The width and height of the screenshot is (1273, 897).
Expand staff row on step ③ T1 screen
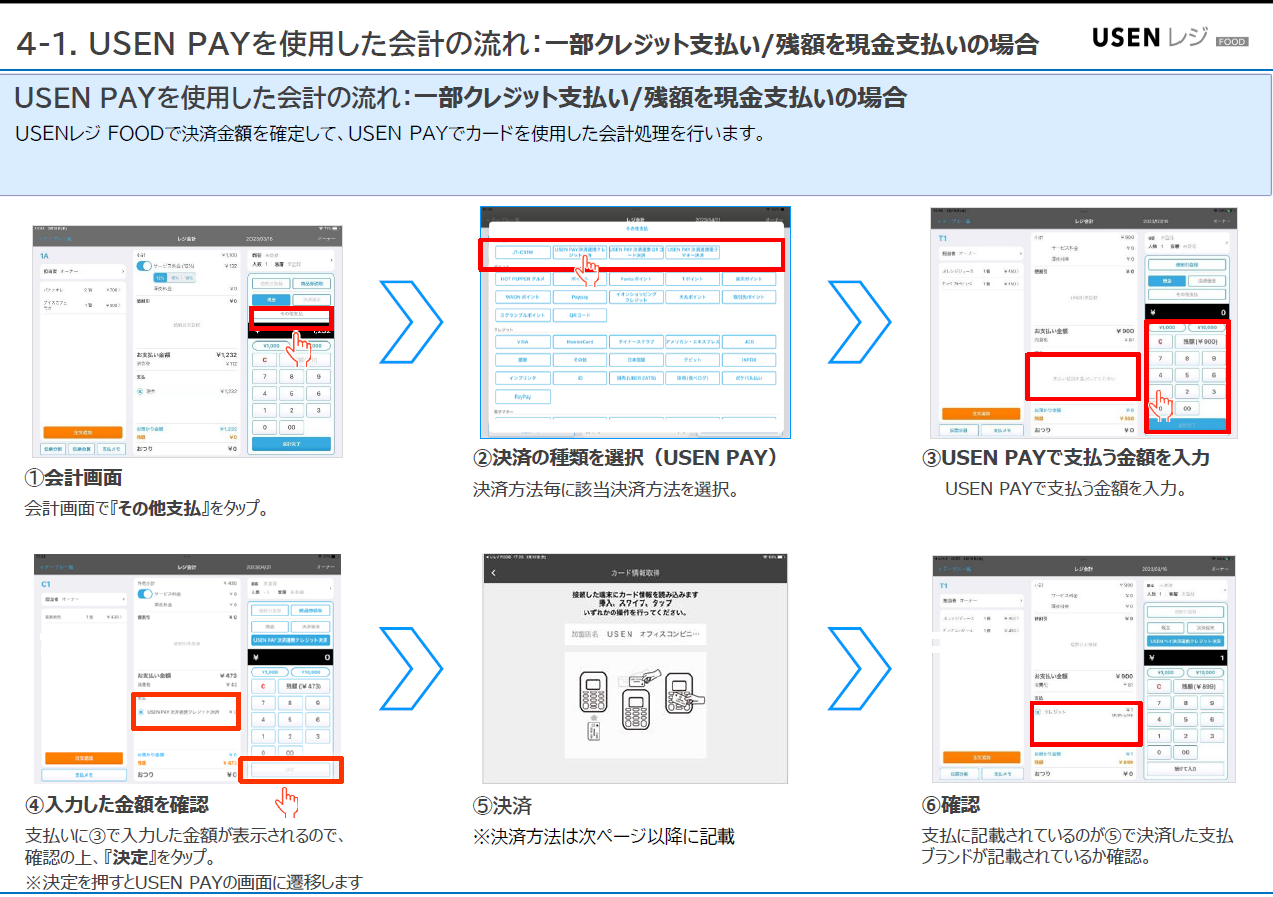pyautogui.click(x=982, y=254)
